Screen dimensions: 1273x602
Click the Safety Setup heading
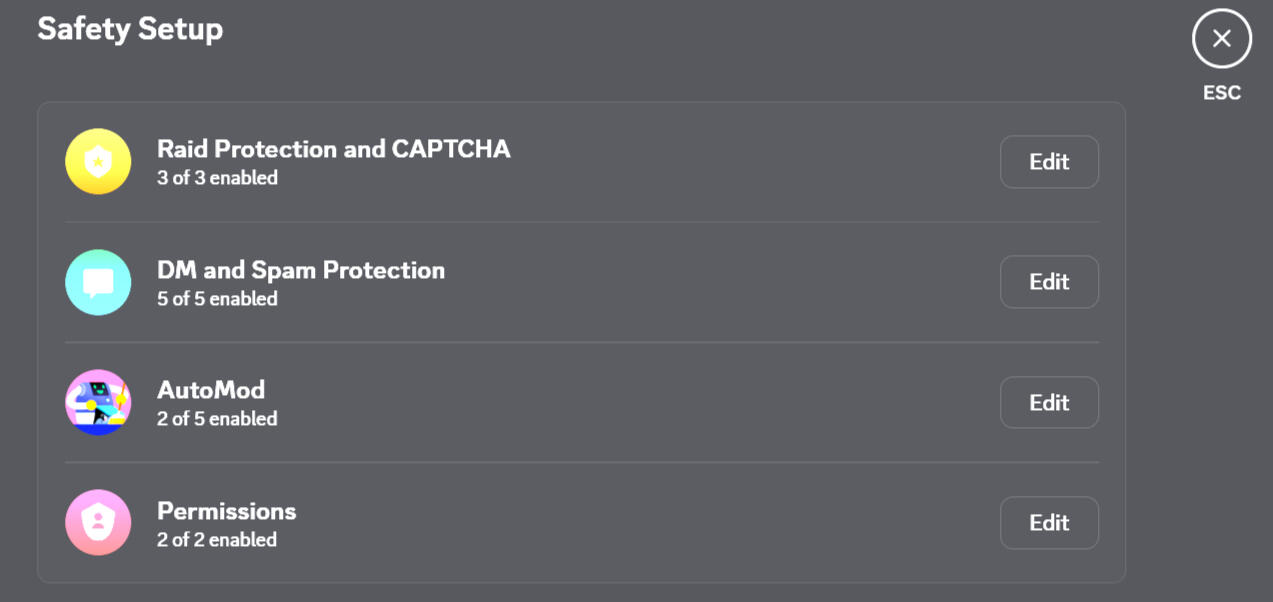coord(130,29)
